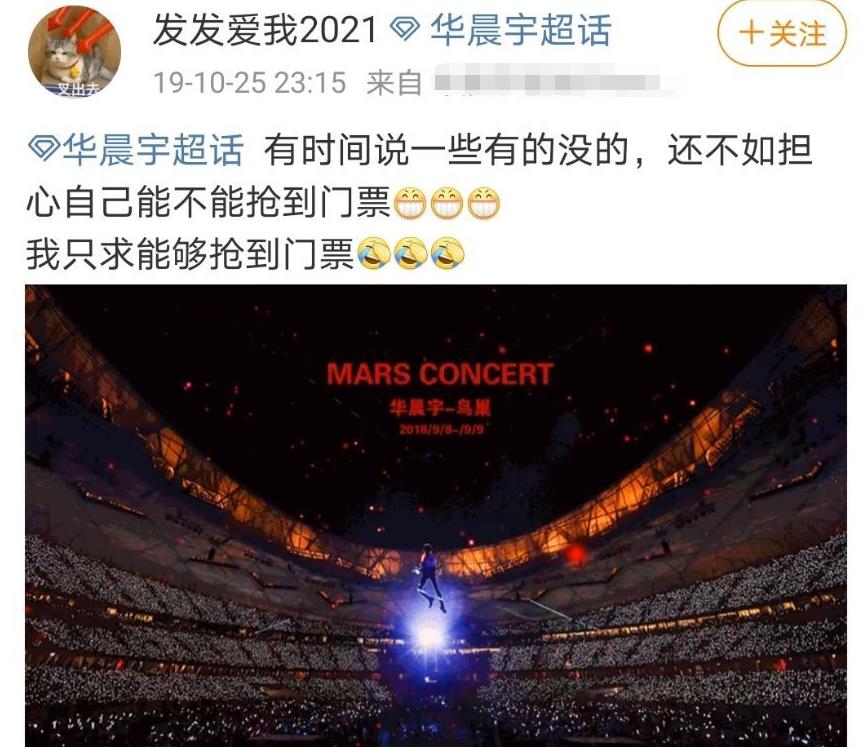Click the MARS CONCERT red title in the image
The image size is (868, 747).
pyautogui.click(x=440, y=374)
